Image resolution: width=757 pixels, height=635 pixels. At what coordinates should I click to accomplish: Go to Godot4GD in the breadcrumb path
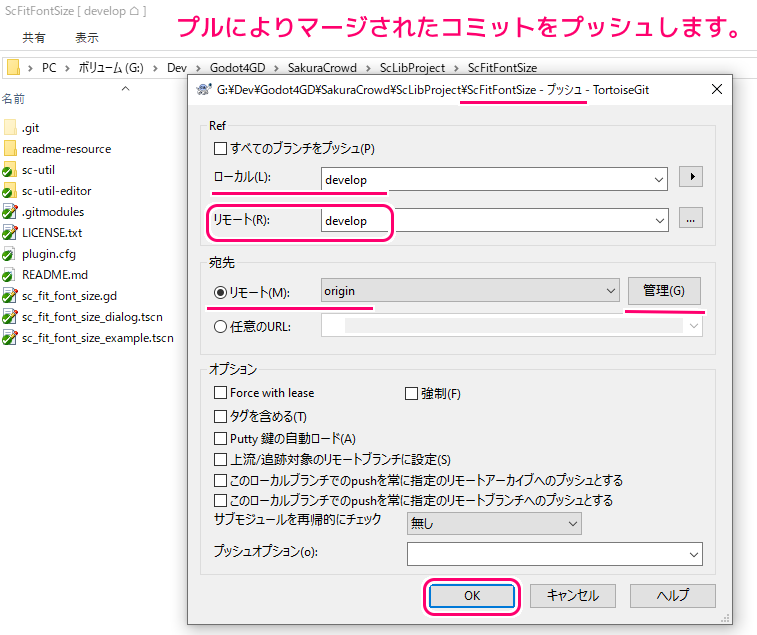tap(237, 68)
